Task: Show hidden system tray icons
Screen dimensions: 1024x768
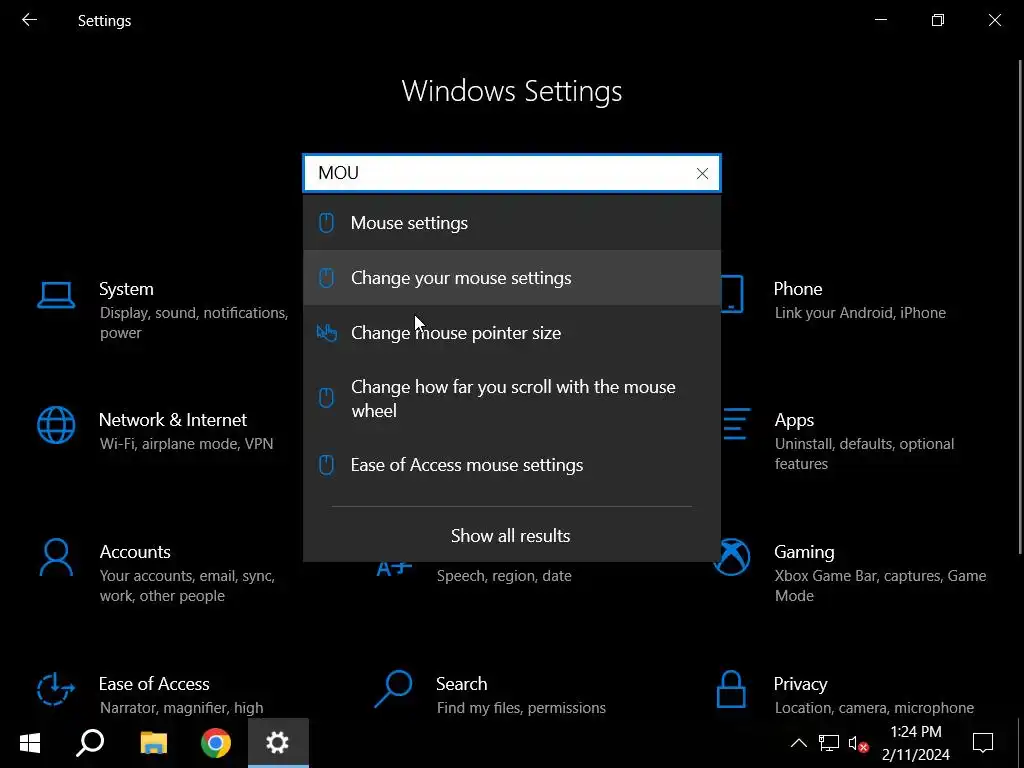Action: click(798, 743)
